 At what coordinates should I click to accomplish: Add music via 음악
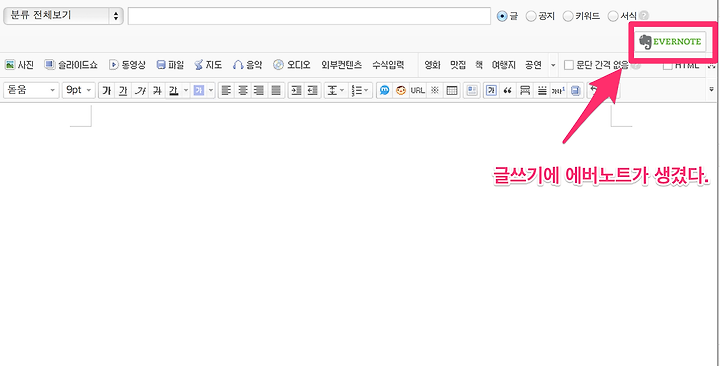pyautogui.click(x=247, y=65)
